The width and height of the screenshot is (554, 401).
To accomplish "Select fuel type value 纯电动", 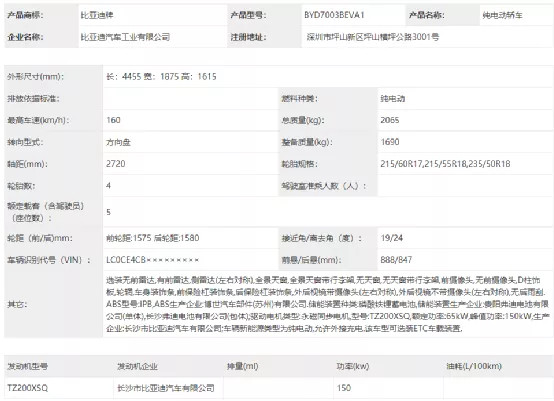I will pos(393,99).
